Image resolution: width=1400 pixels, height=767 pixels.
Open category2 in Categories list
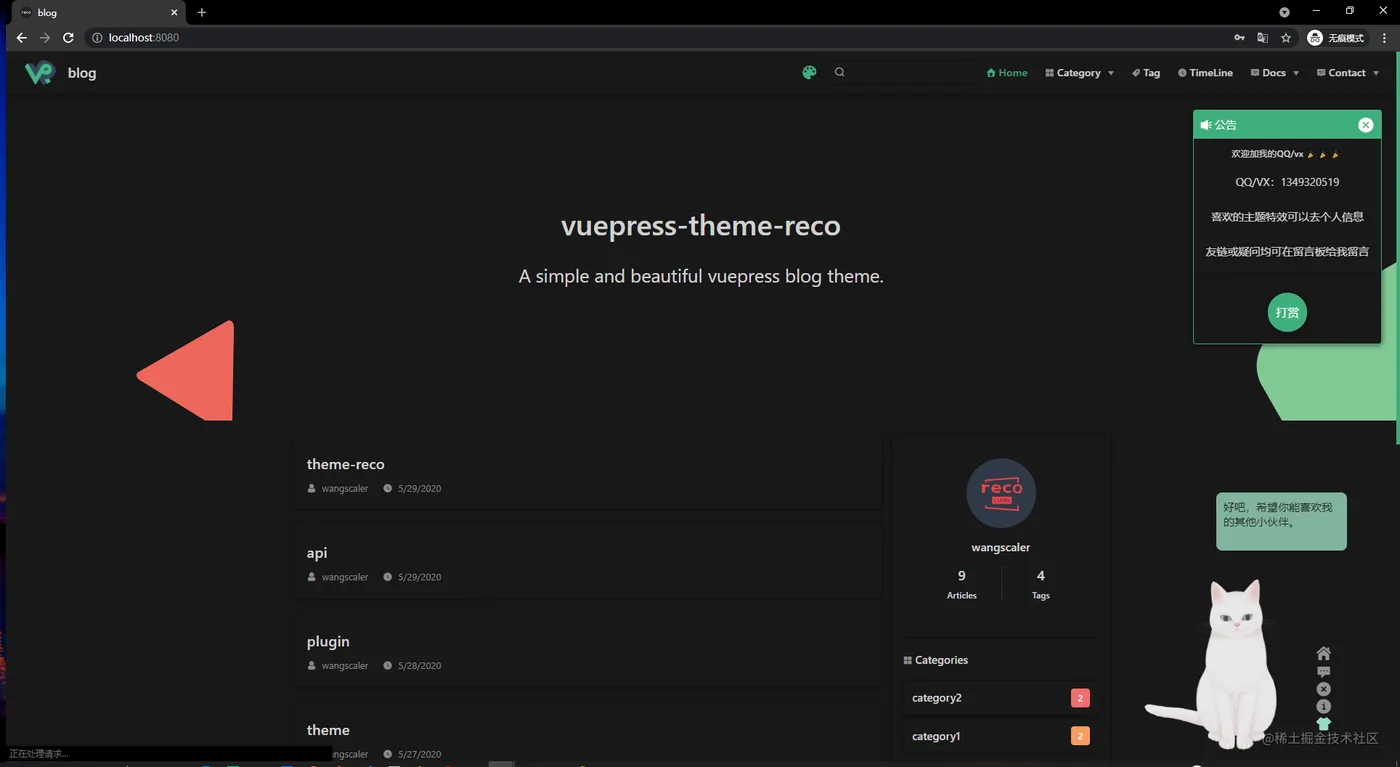[x=1000, y=698]
